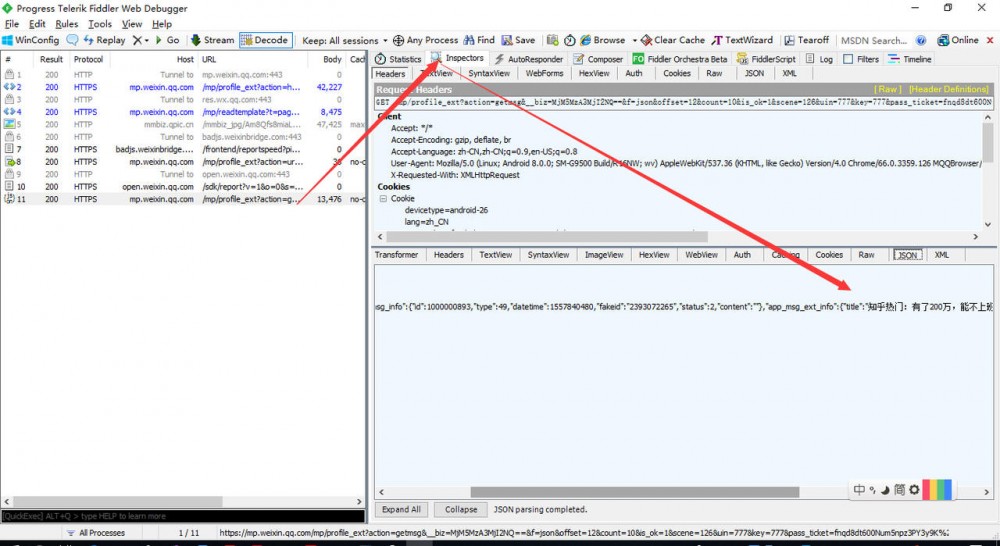Click the IME moon icon

(885, 490)
